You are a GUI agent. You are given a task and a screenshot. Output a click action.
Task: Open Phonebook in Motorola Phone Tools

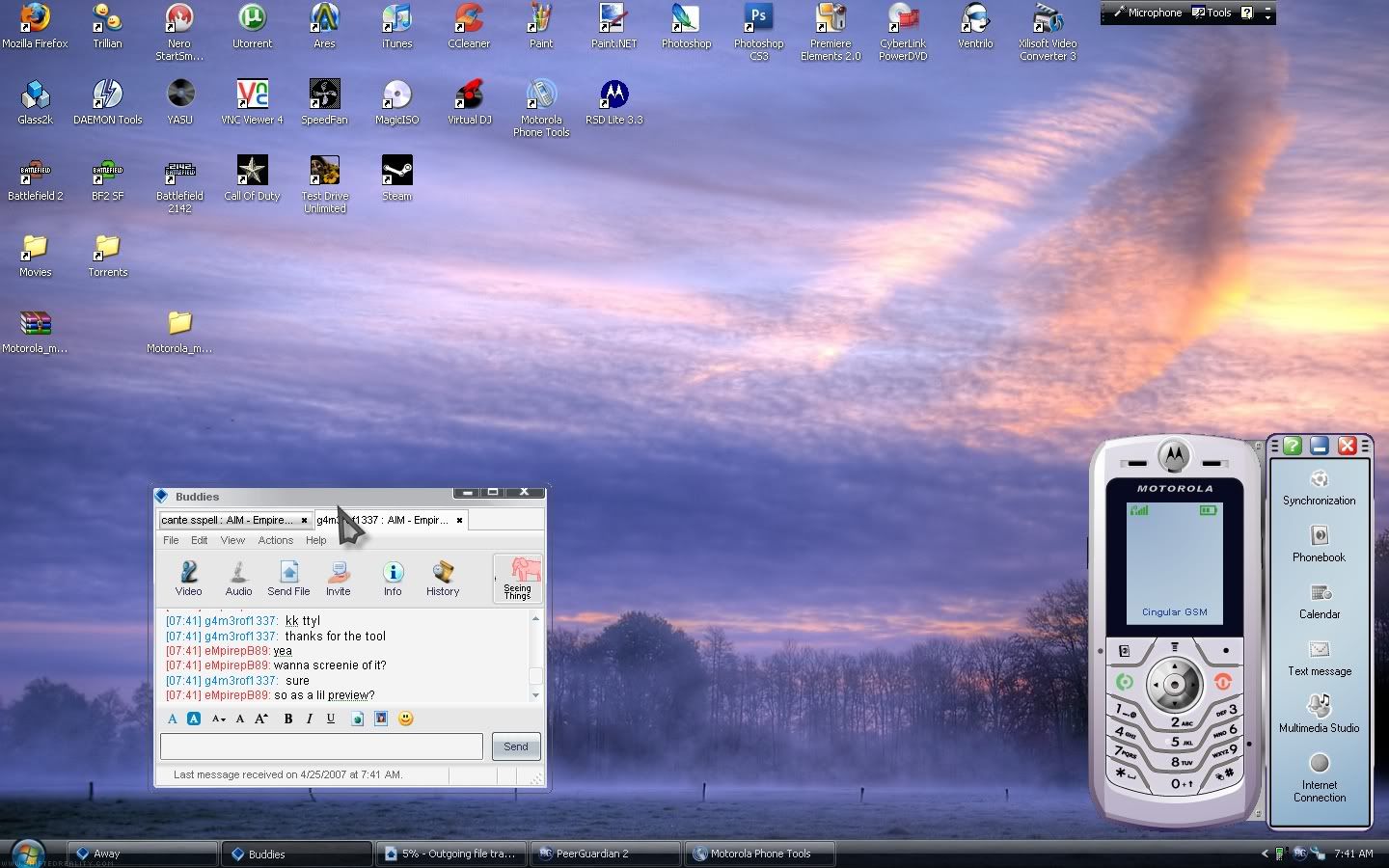[x=1319, y=544]
